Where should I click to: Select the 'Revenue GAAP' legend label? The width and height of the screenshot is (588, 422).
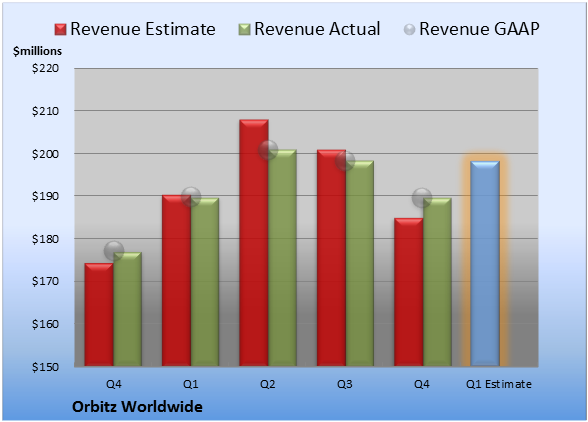(x=479, y=29)
